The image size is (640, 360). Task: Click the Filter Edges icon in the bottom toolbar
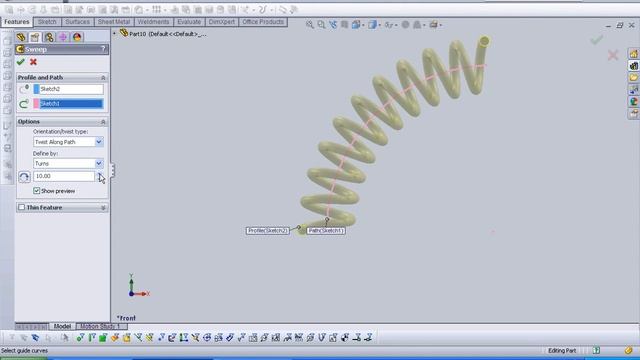pyautogui.click(x=91, y=338)
